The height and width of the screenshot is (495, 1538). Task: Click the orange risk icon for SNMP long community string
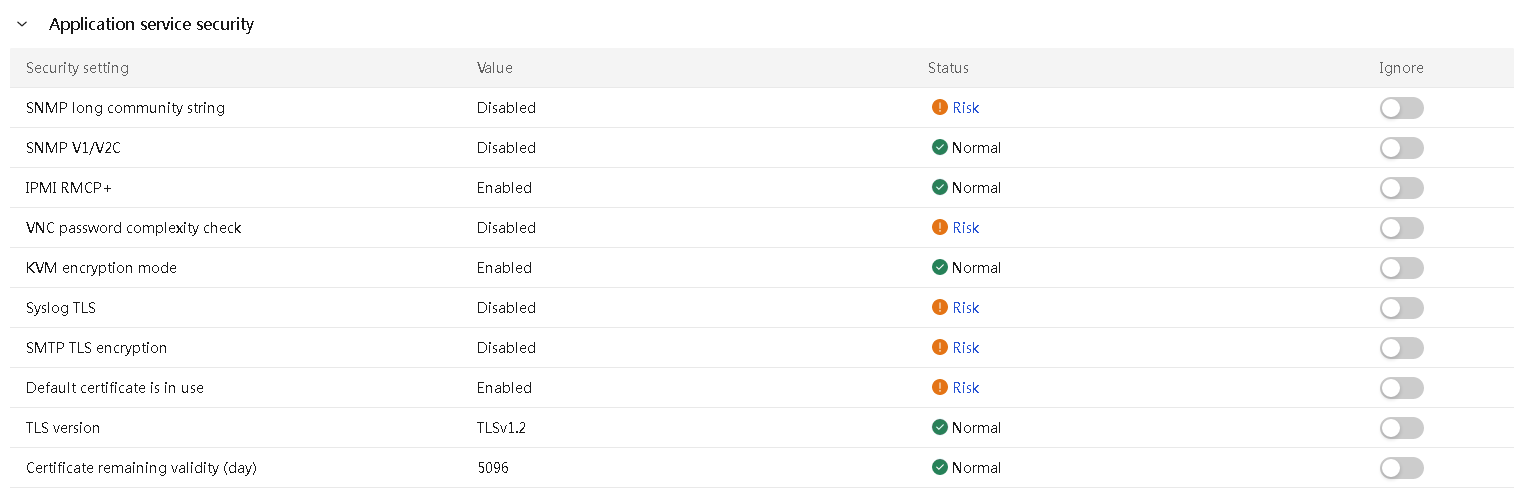[939, 107]
